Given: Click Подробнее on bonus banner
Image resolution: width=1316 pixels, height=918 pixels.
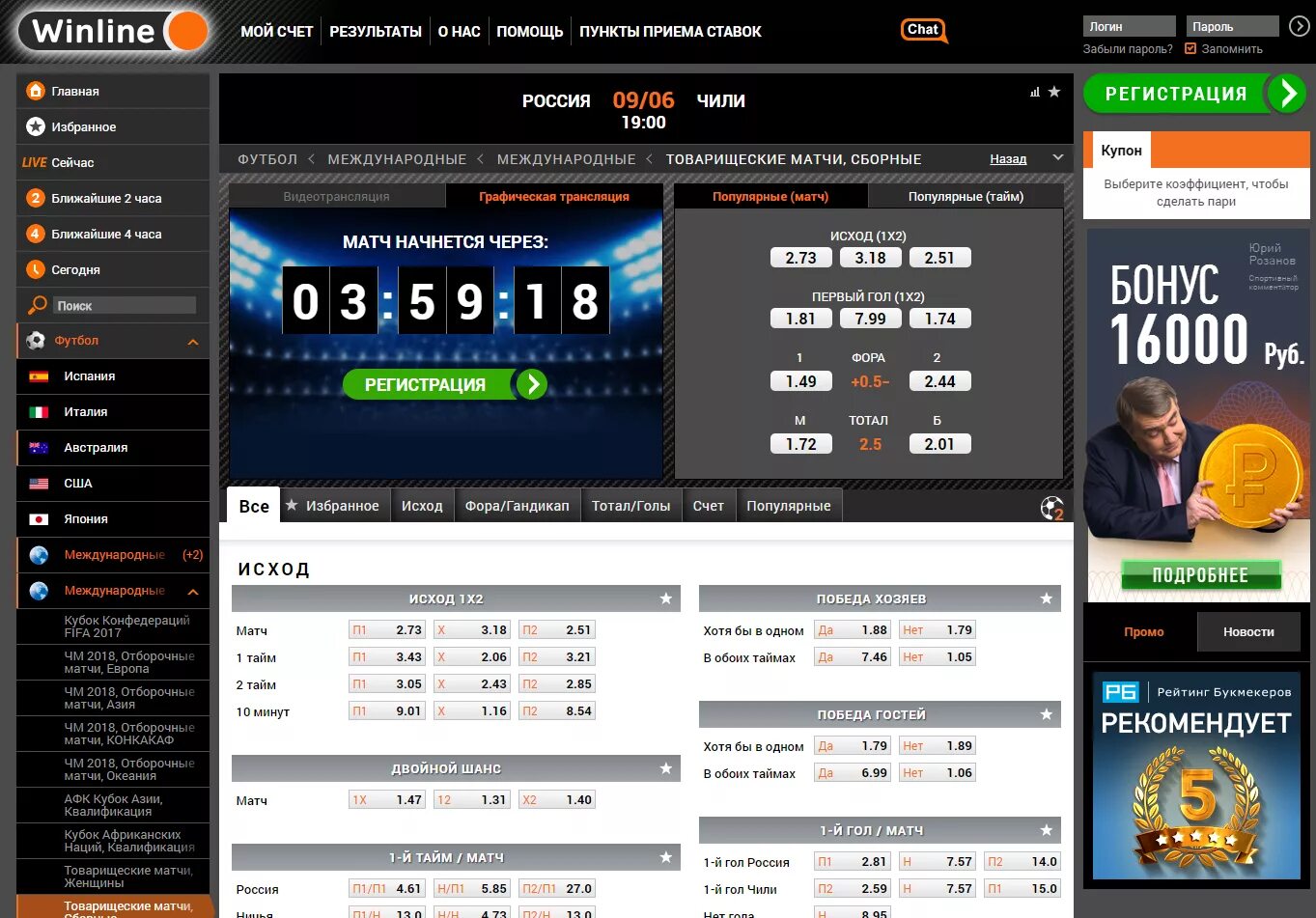Looking at the screenshot, I should (x=1200, y=575).
